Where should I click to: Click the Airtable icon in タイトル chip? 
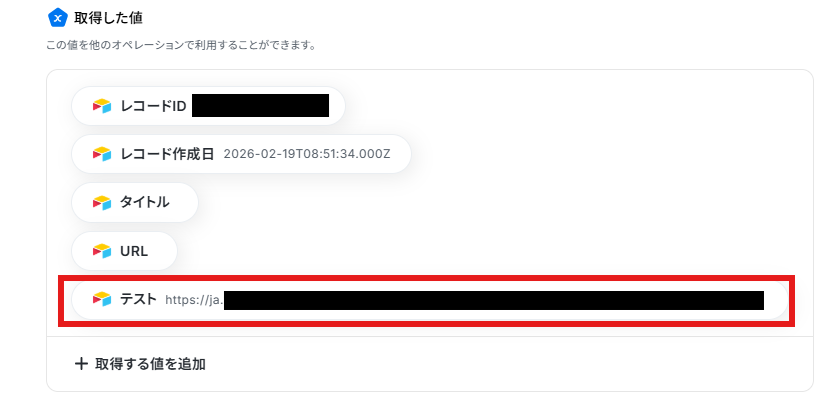(x=102, y=202)
